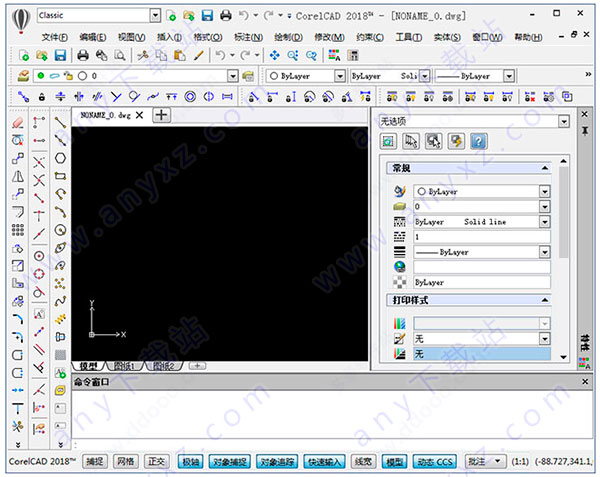Viewport: 600px width, 477px height.
Task: Click the 模型 button in status bar
Action: (x=395, y=462)
